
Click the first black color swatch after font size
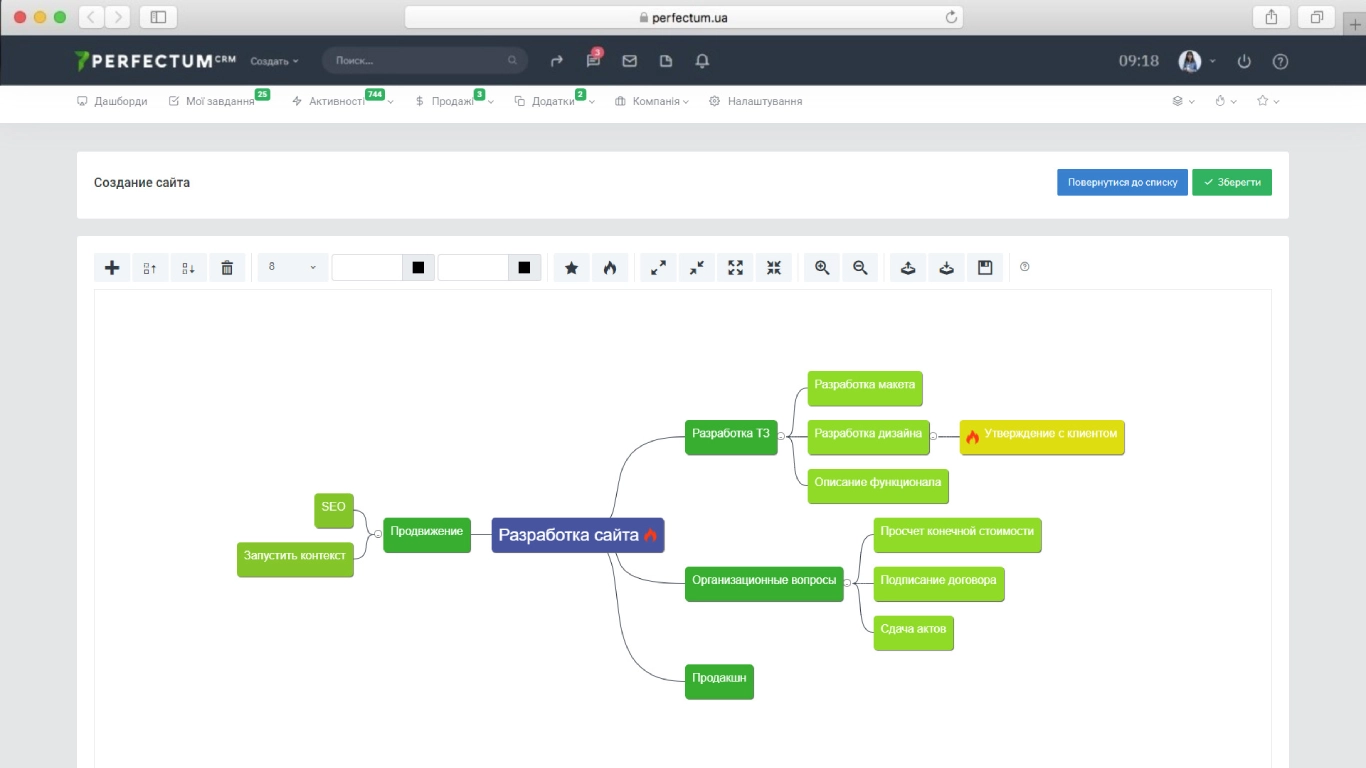point(418,267)
